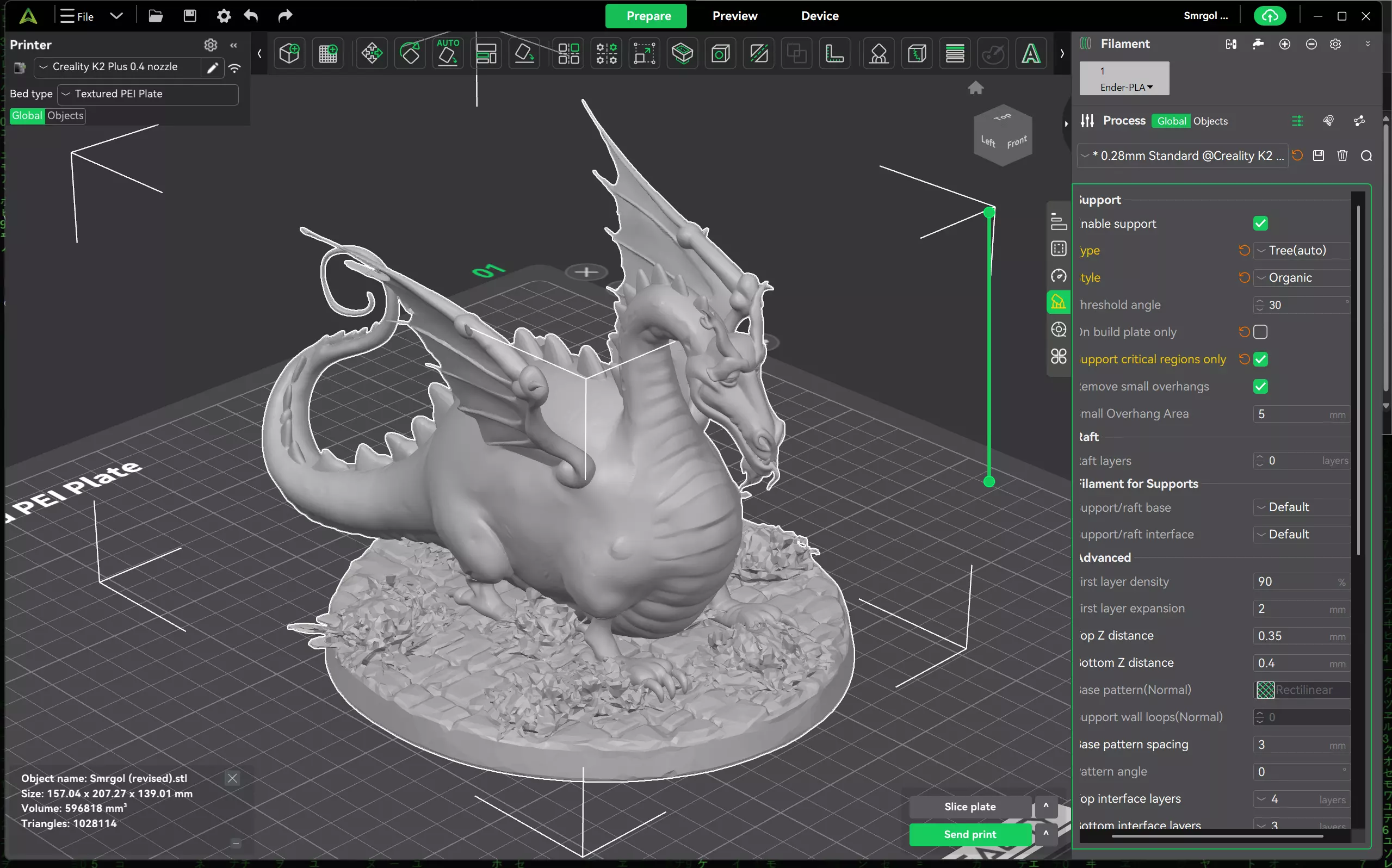1392x868 pixels.
Task: Click the Send print button
Action: tap(969, 834)
